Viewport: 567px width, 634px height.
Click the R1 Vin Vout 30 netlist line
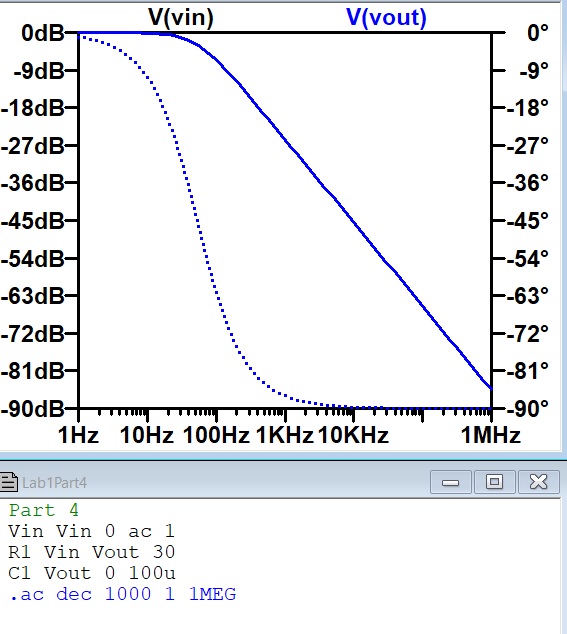tap(91, 552)
